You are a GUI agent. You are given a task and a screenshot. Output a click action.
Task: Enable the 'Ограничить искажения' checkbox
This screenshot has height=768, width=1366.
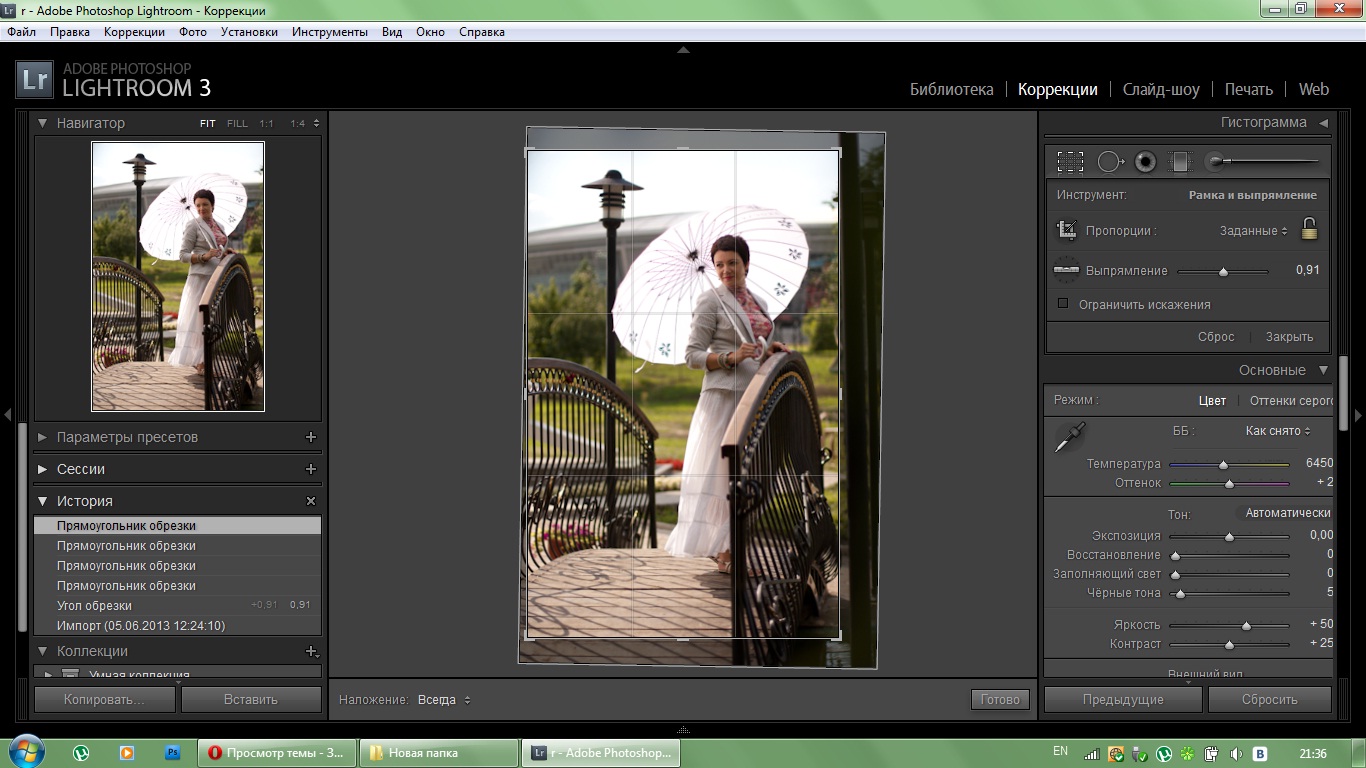1063,304
